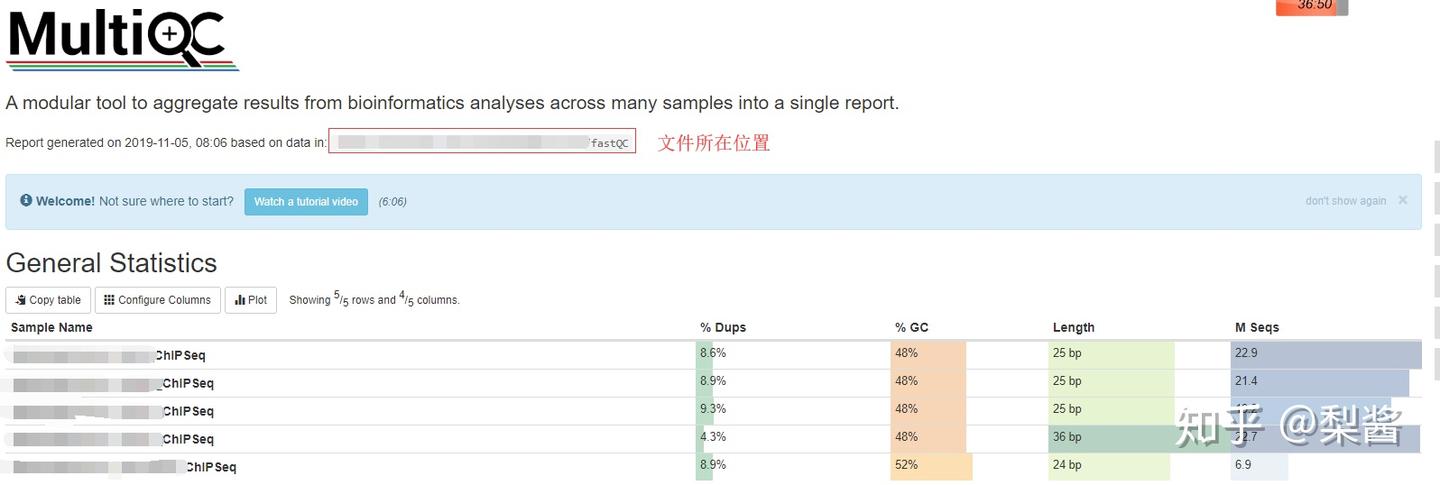Sort table by Sample Name header
Screen dimensions: 1440x485
click(x=52, y=327)
